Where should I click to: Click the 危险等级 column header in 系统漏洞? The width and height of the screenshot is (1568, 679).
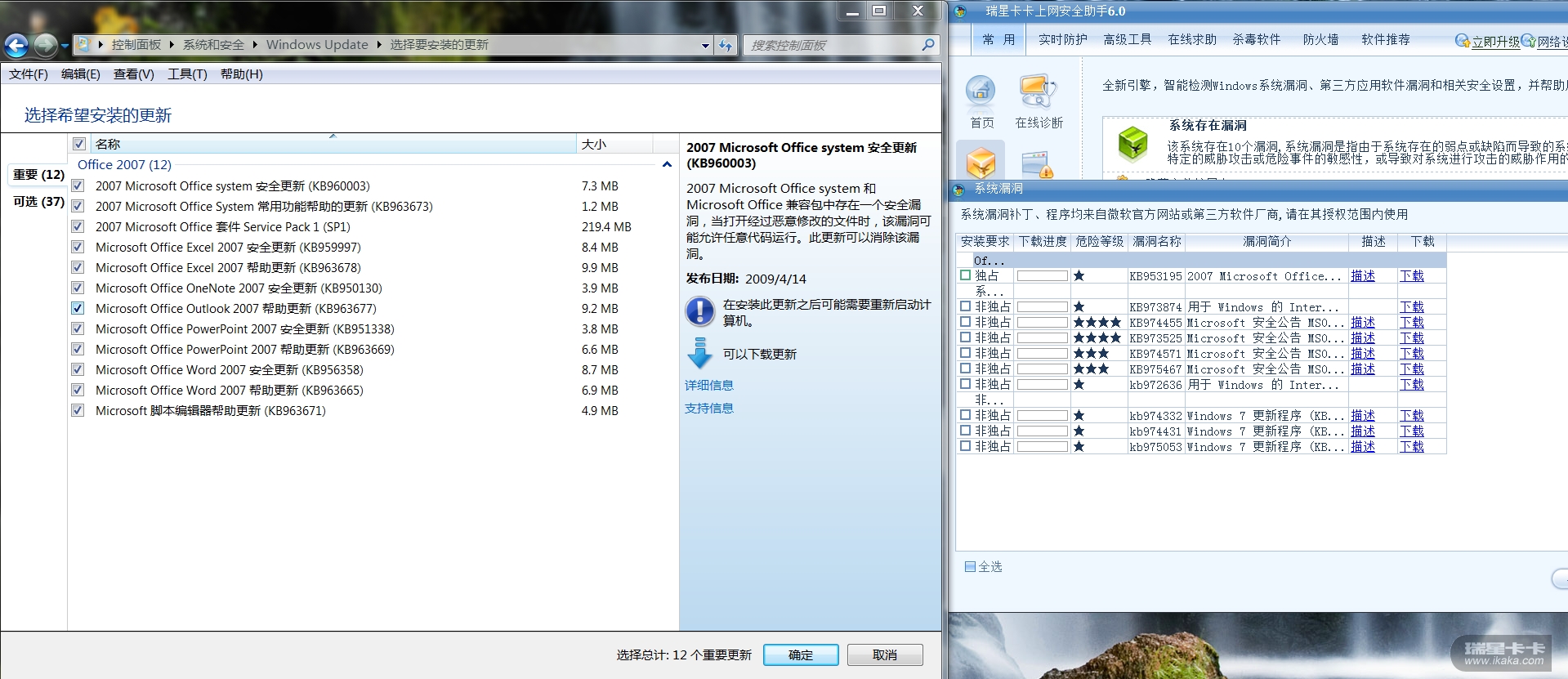(1099, 242)
